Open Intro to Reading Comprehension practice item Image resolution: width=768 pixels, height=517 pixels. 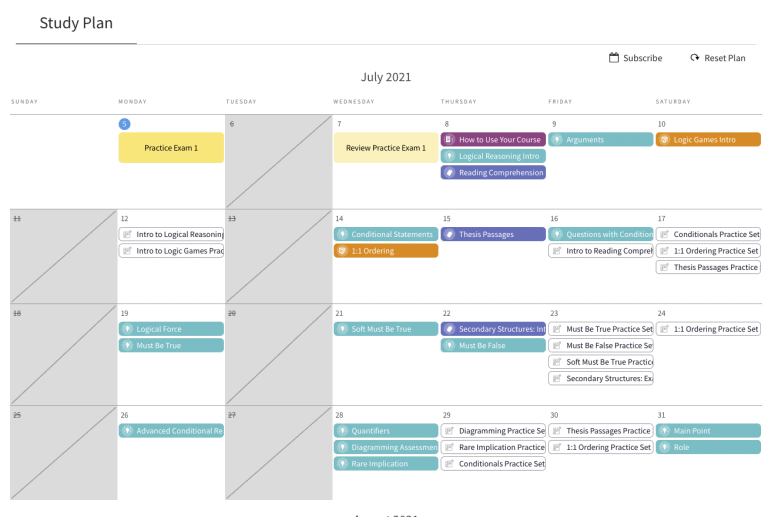point(600,251)
